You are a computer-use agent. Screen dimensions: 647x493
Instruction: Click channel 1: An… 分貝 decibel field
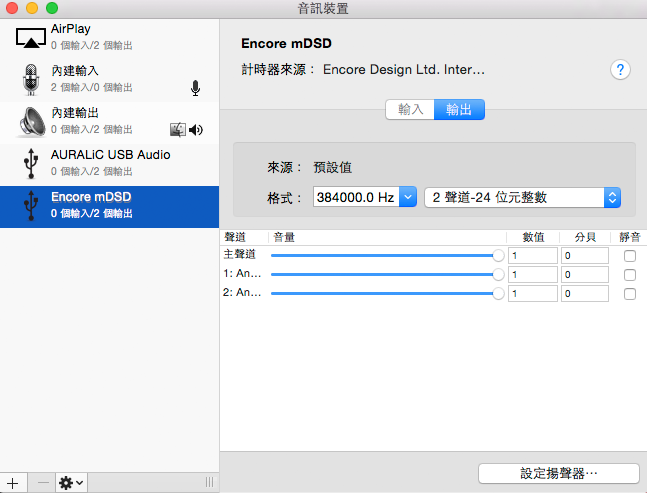click(x=584, y=275)
